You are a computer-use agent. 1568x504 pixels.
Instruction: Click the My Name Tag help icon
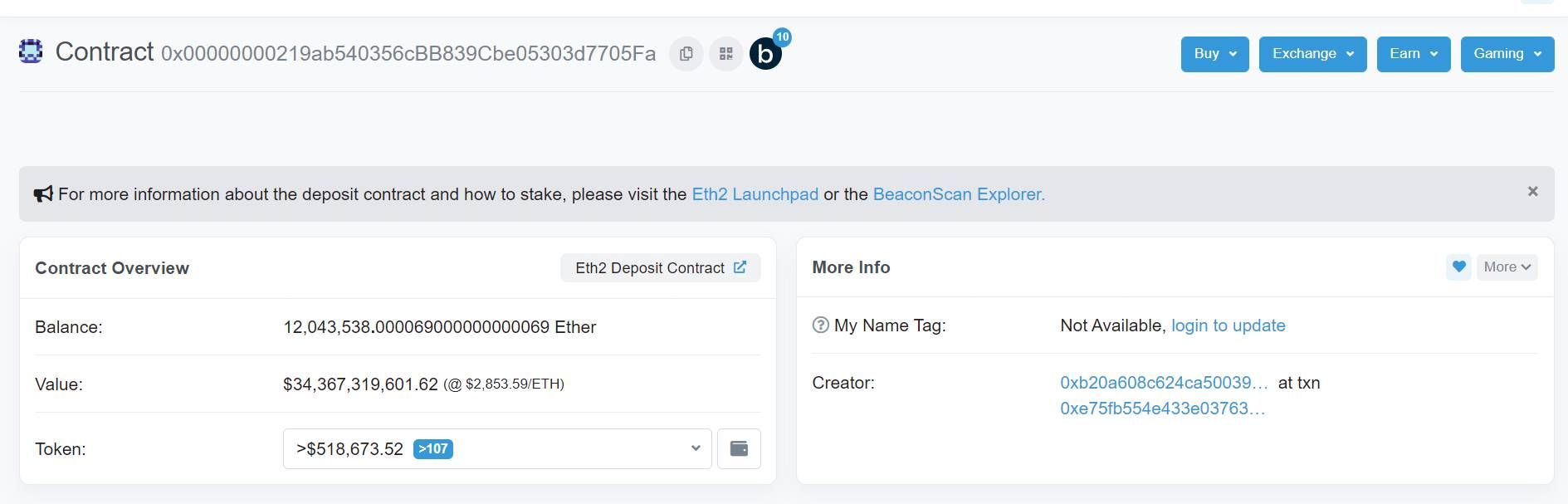[x=820, y=325]
